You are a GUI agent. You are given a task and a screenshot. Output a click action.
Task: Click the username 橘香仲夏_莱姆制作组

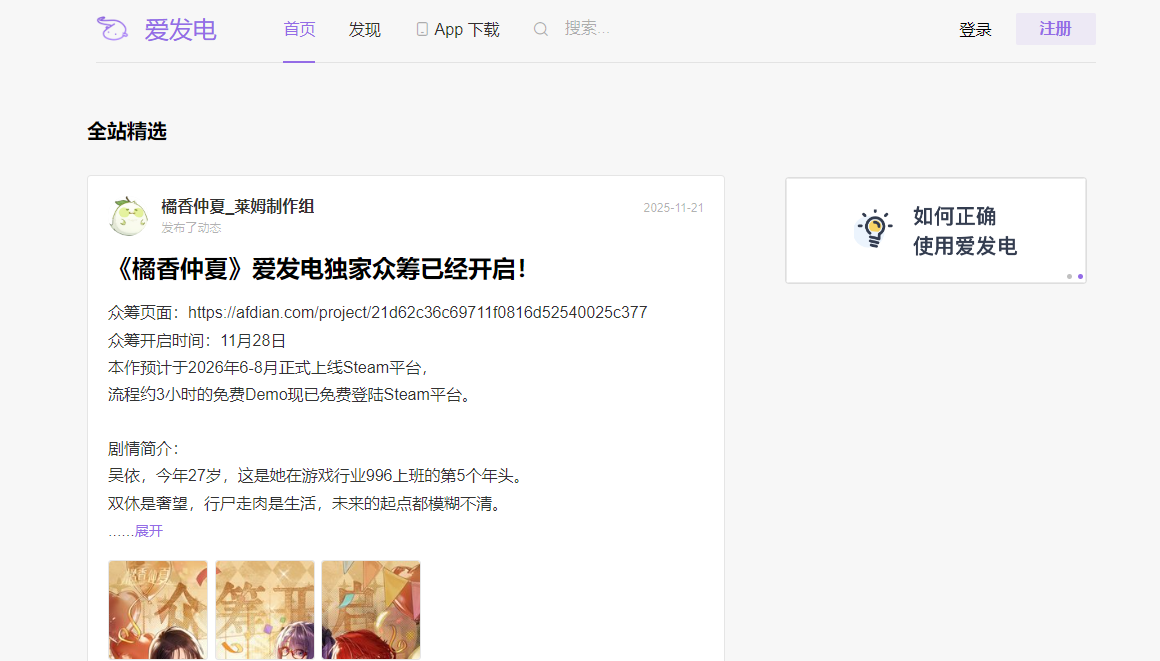[x=235, y=207]
